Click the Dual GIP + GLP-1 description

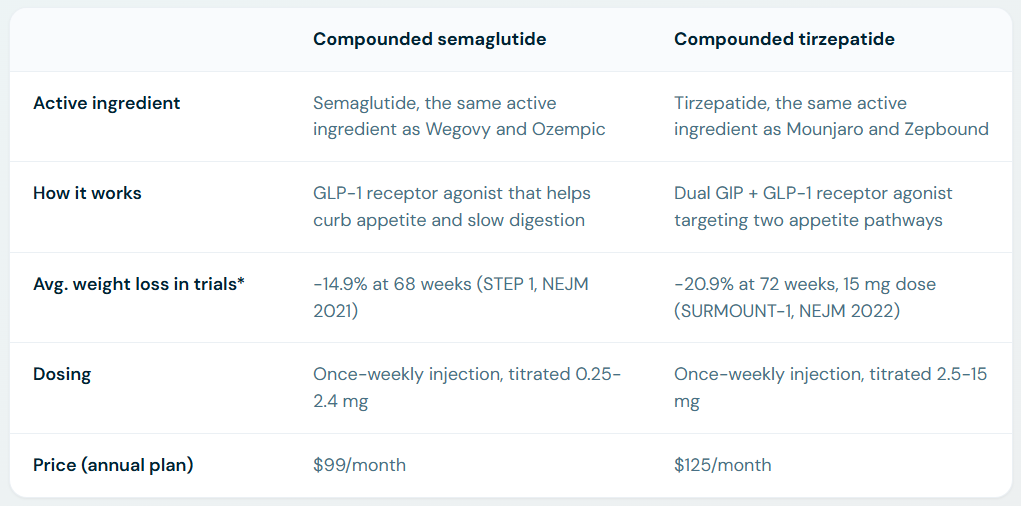813,206
